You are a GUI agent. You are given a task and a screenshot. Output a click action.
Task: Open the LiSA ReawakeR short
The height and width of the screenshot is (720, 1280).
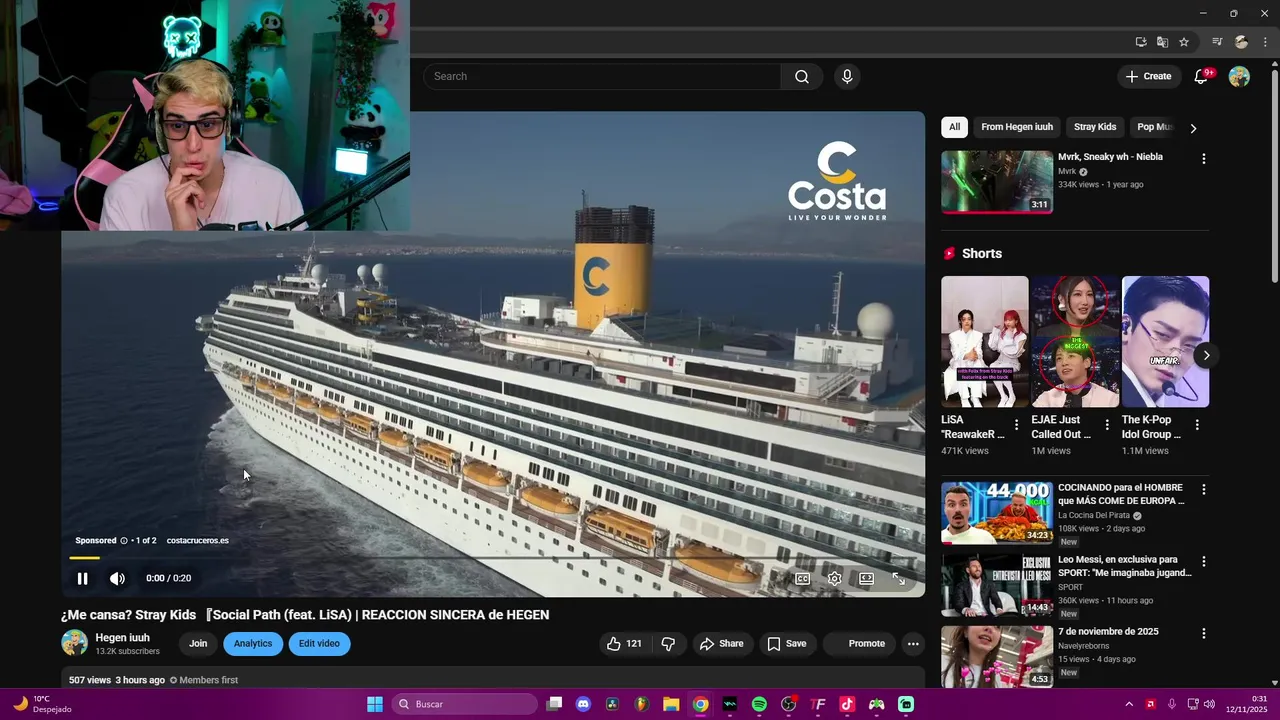pyautogui.click(x=984, y=342)
